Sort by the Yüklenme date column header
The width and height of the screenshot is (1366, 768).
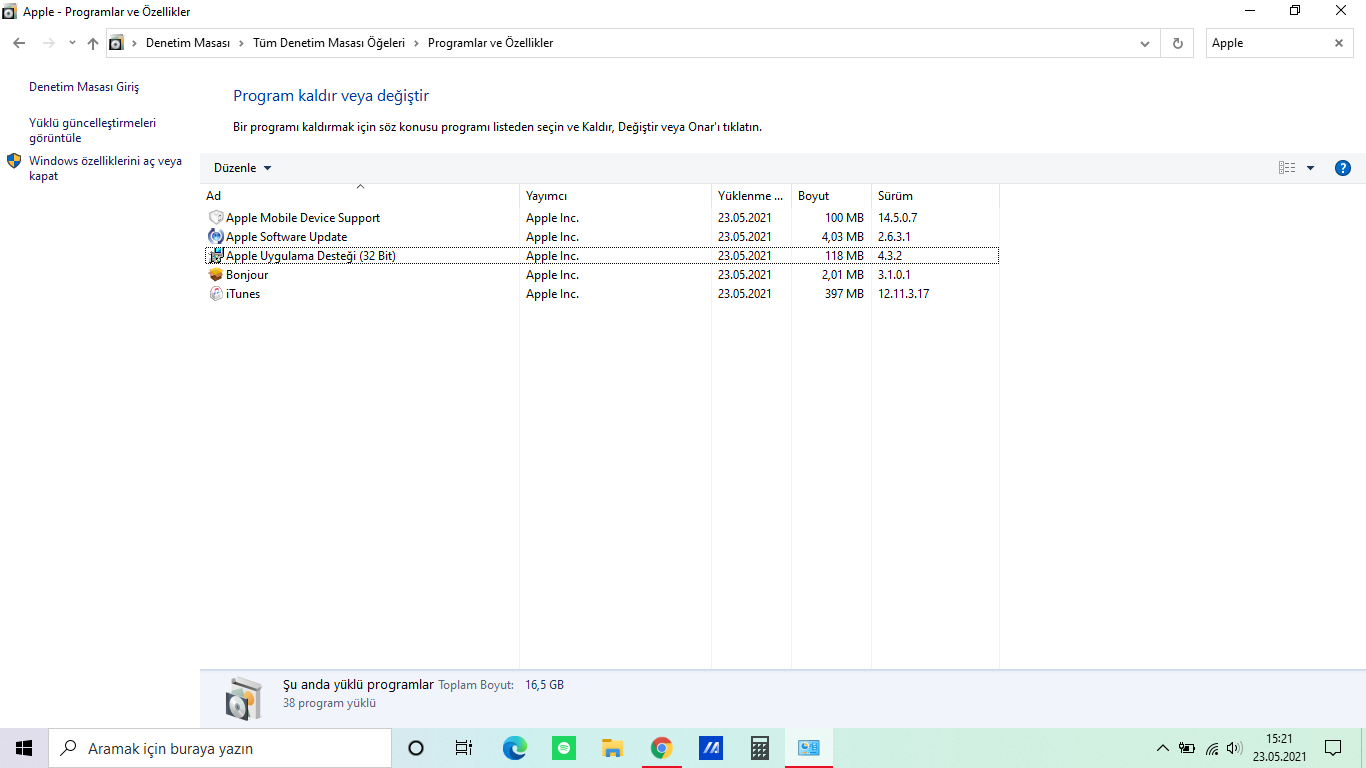click(x=751, y=196)
